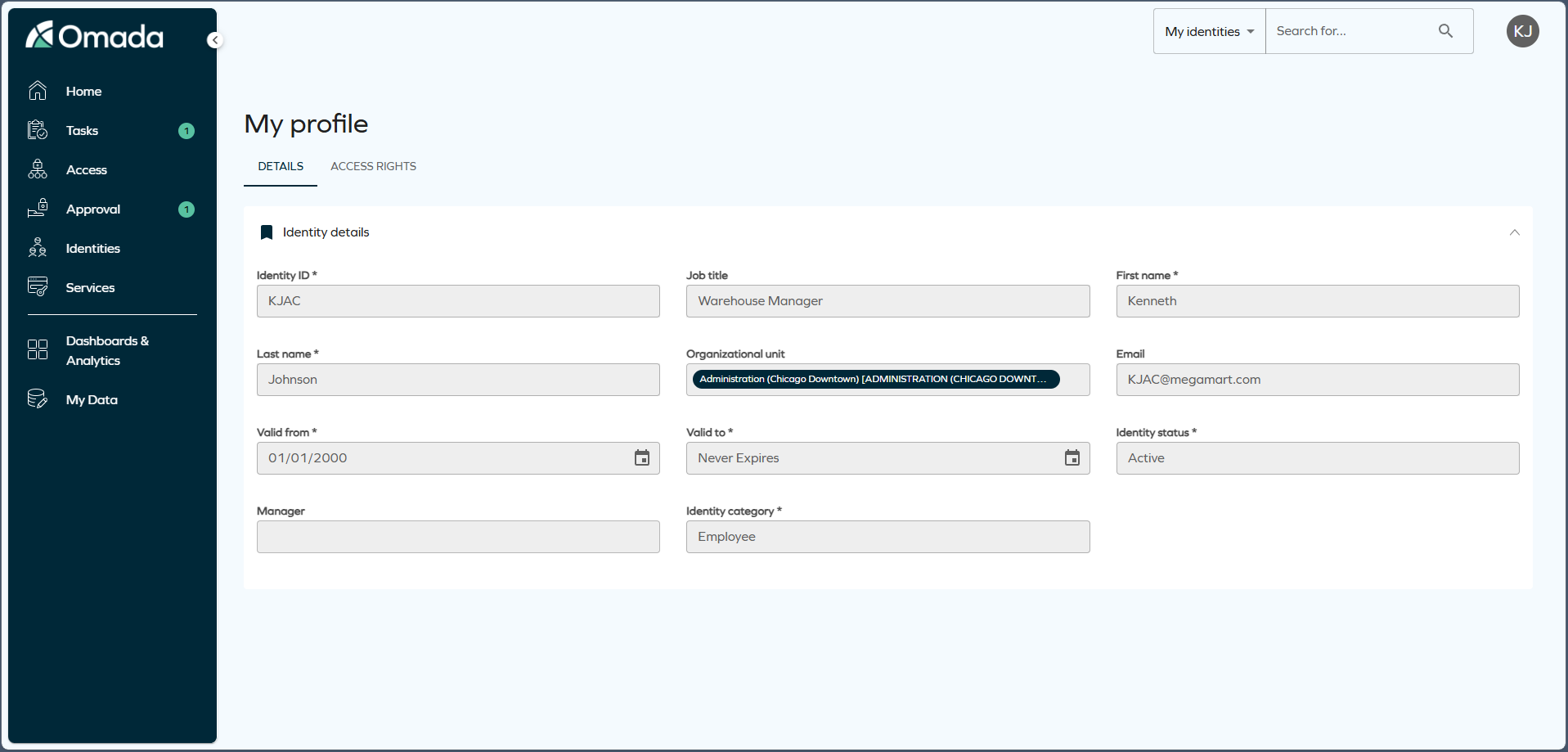The image size is (1568, 752).
Task: Click the Home house icon
Action: coord(38,91)
